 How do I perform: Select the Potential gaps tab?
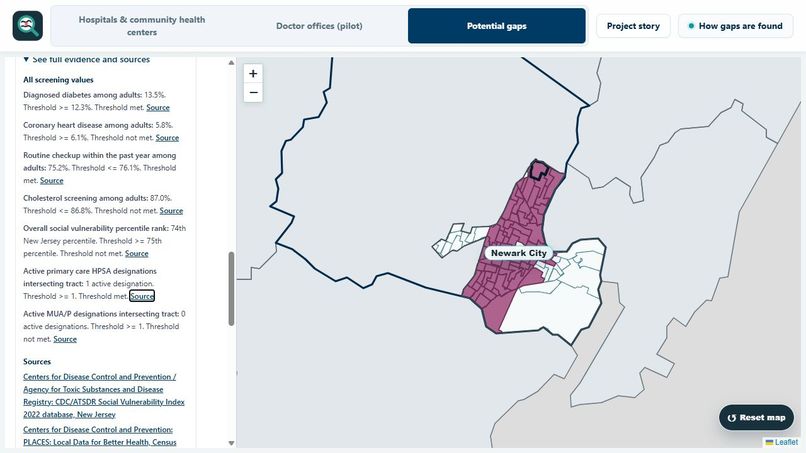click(x=497, y=26)
